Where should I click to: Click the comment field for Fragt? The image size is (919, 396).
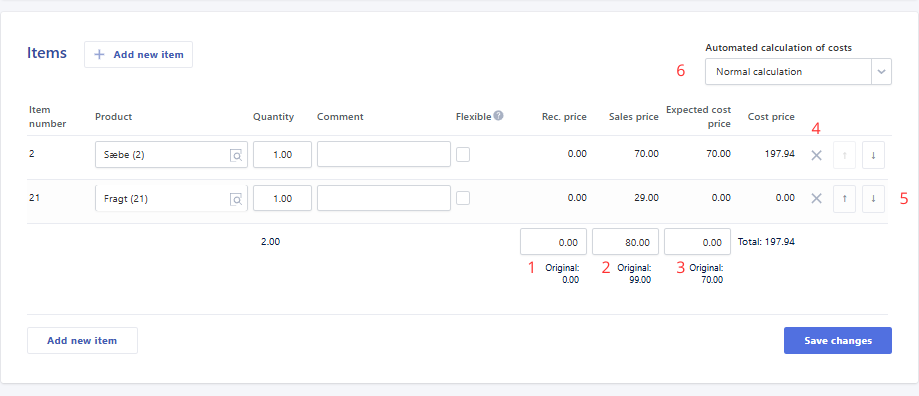pos(384,198)
